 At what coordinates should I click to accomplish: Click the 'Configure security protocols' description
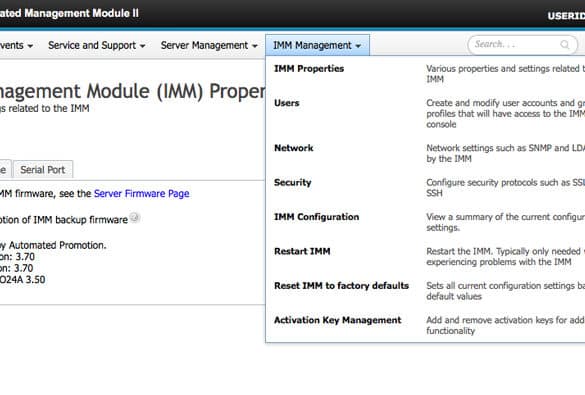pos(506,188)
